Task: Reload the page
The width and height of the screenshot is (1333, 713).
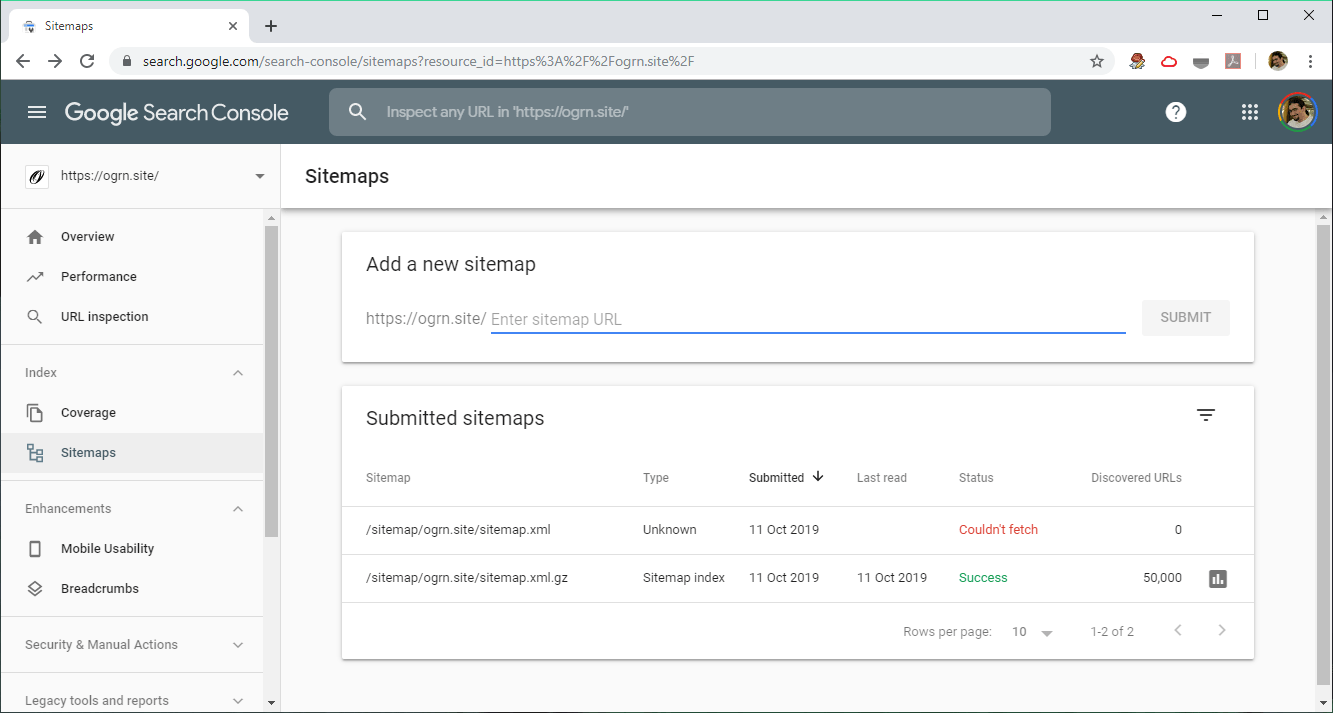Action: (x=87, y=61)
